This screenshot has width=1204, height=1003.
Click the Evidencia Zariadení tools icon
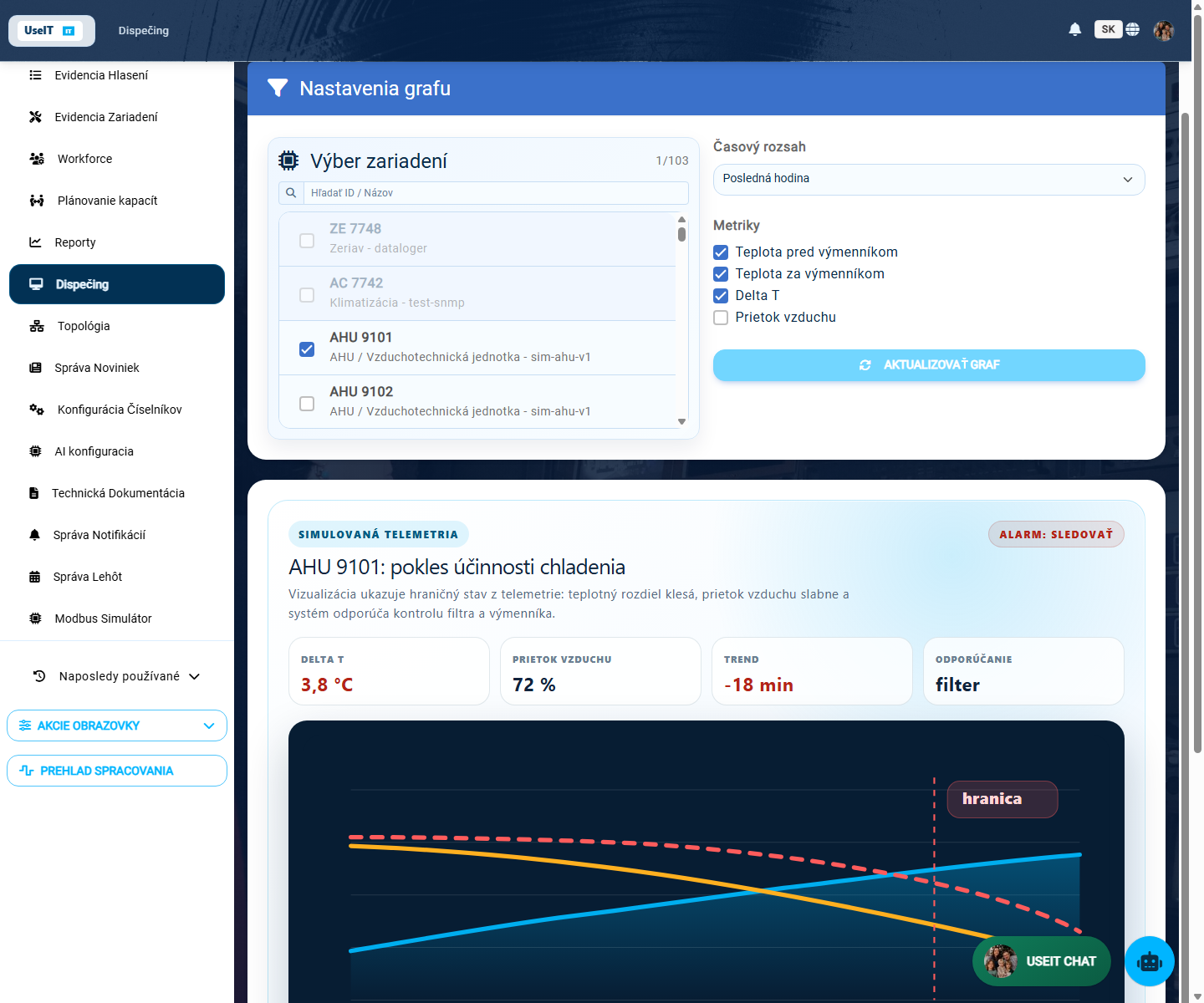pos(35,117)
